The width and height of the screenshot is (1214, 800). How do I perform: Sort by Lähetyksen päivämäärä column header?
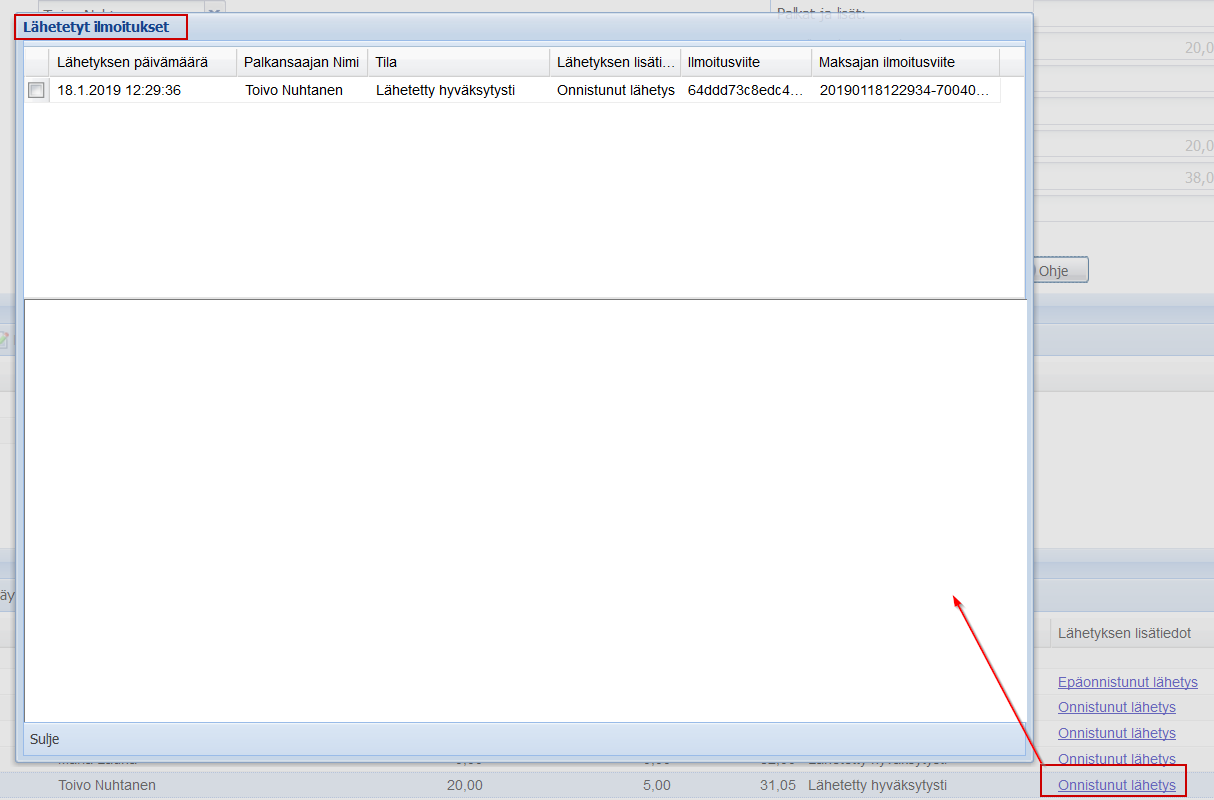(132, 62)
